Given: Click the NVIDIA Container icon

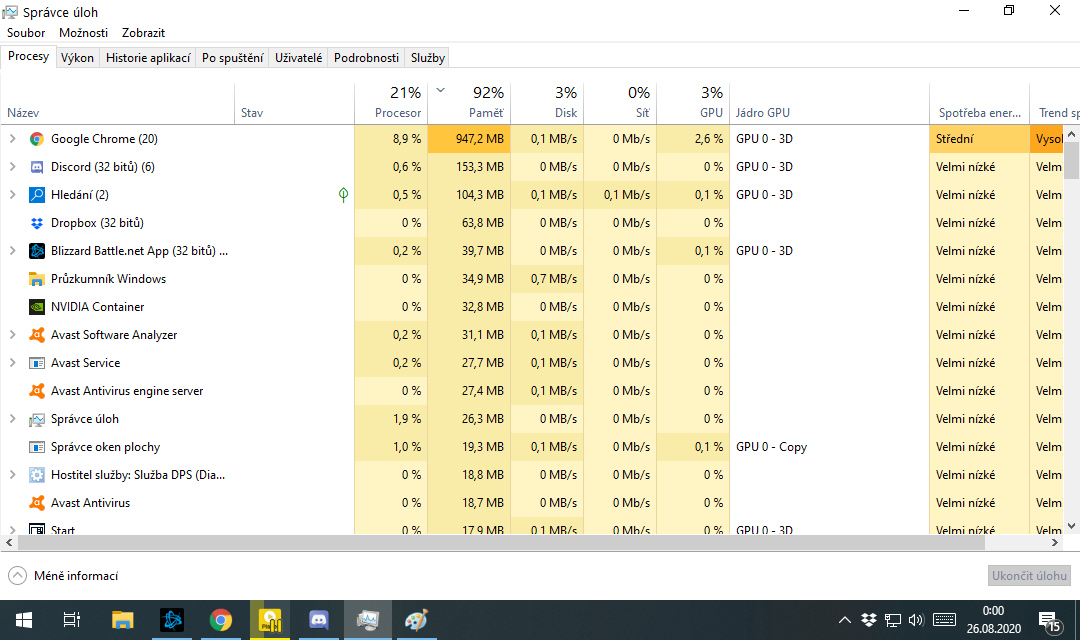Looking at the screenshot, I should click(37, 307).
